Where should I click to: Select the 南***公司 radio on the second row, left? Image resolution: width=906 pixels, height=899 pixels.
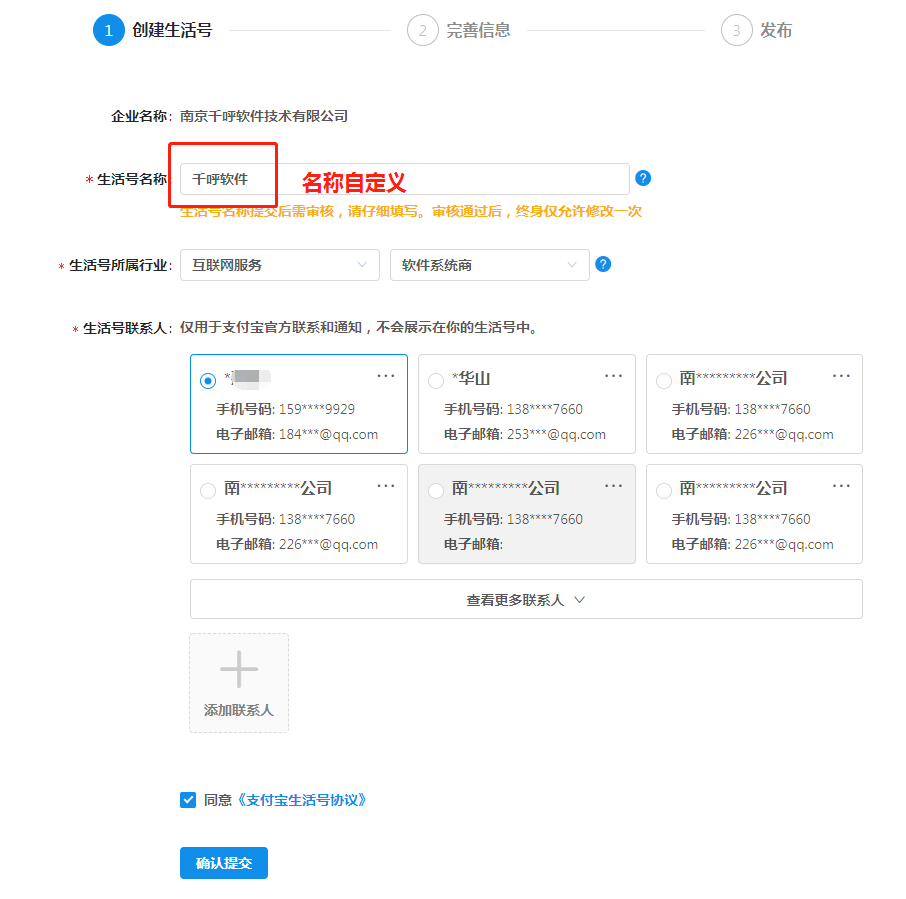208,491
